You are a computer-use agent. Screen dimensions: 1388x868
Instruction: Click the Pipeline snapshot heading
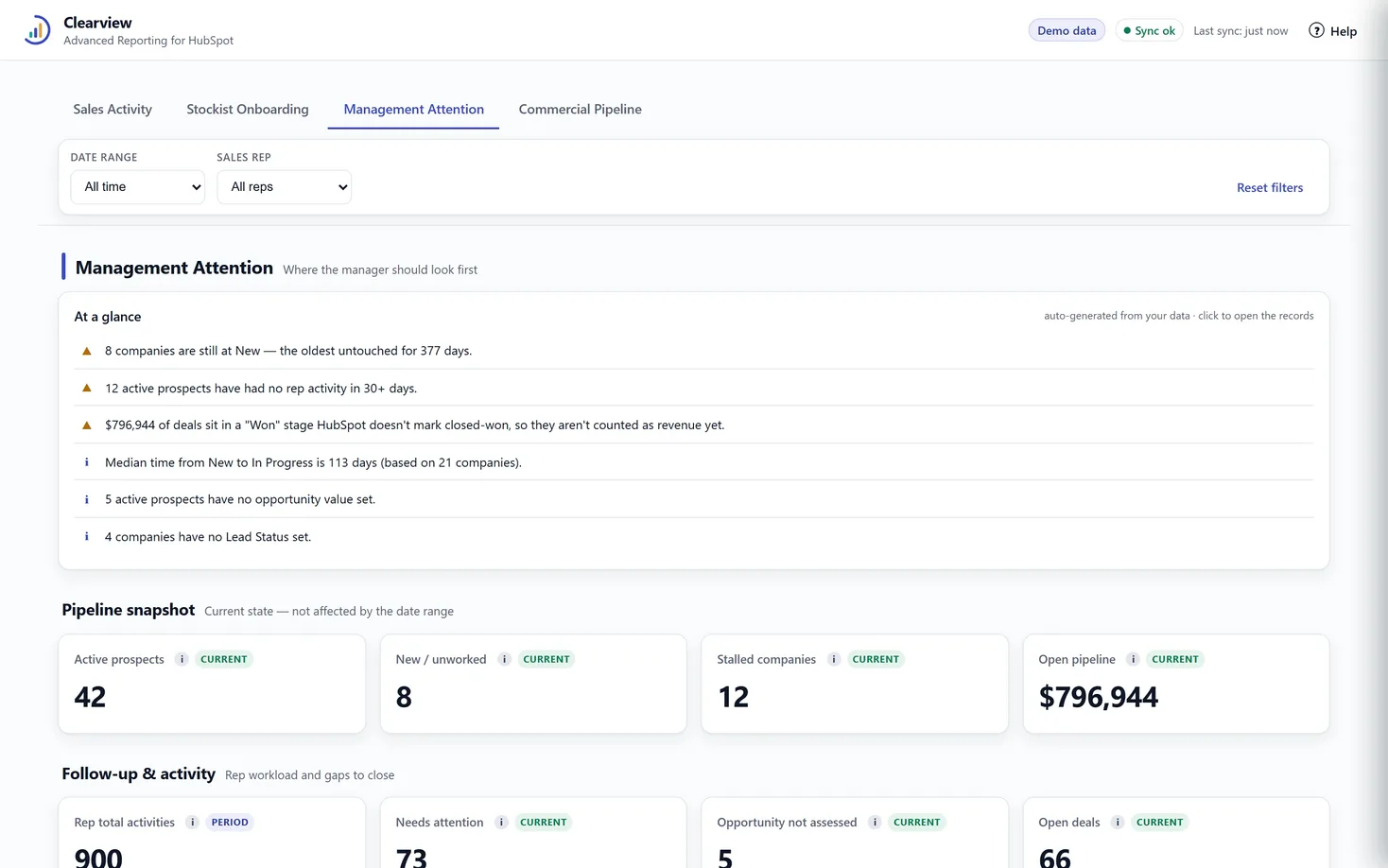[129, 610]
